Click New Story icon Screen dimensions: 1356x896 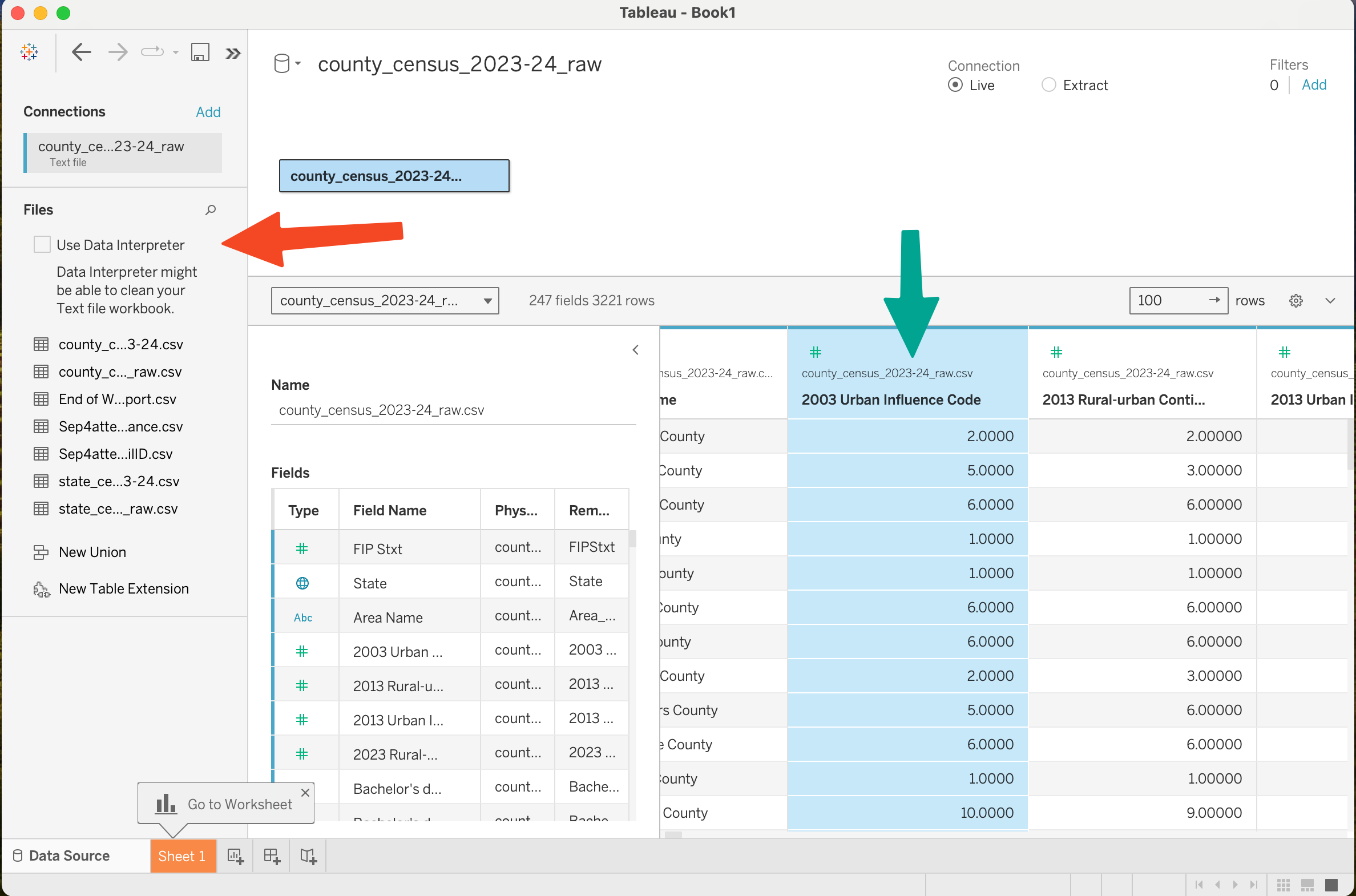coord(309,856)
